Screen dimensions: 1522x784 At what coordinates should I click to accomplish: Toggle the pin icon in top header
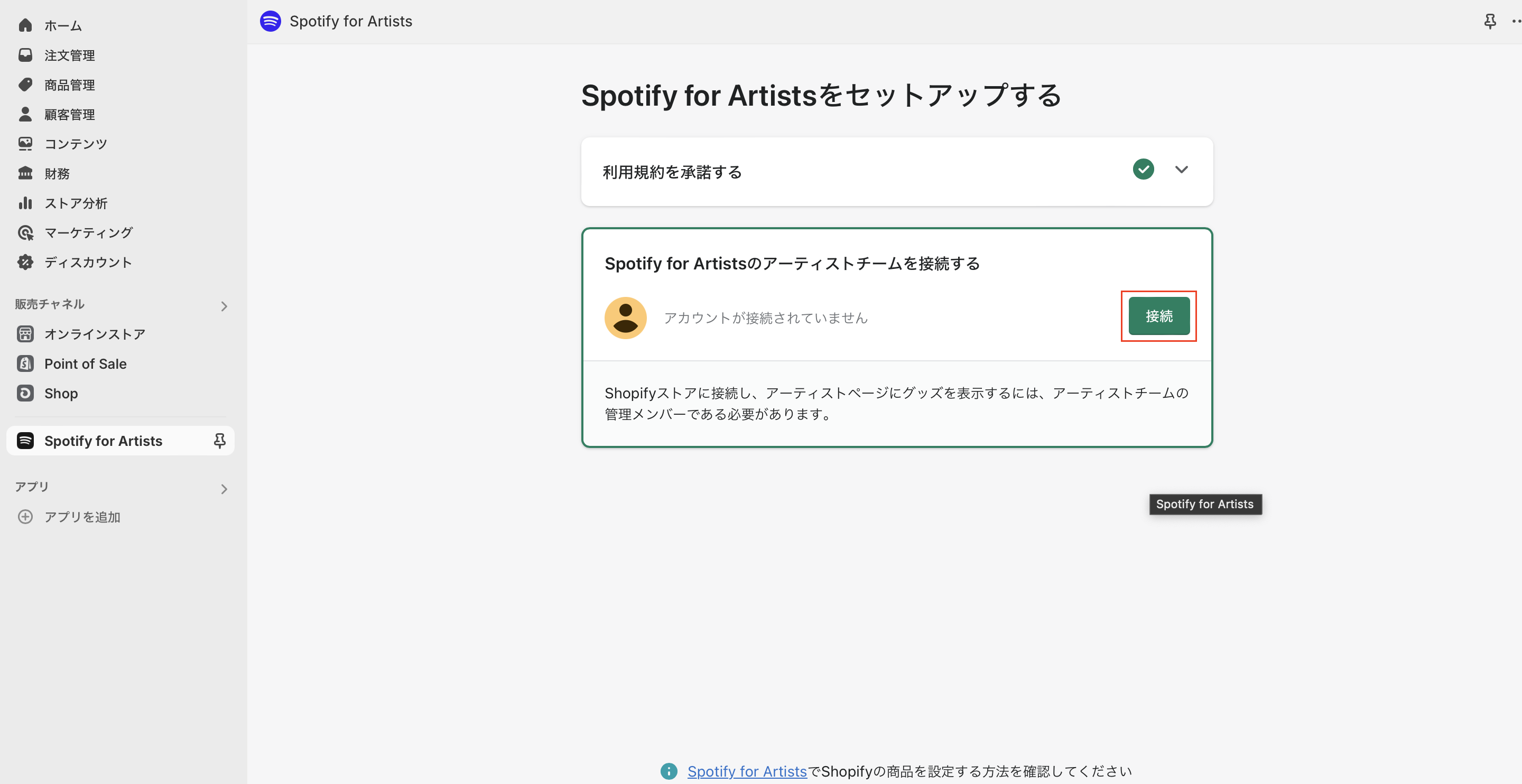tap(1490, 22)
